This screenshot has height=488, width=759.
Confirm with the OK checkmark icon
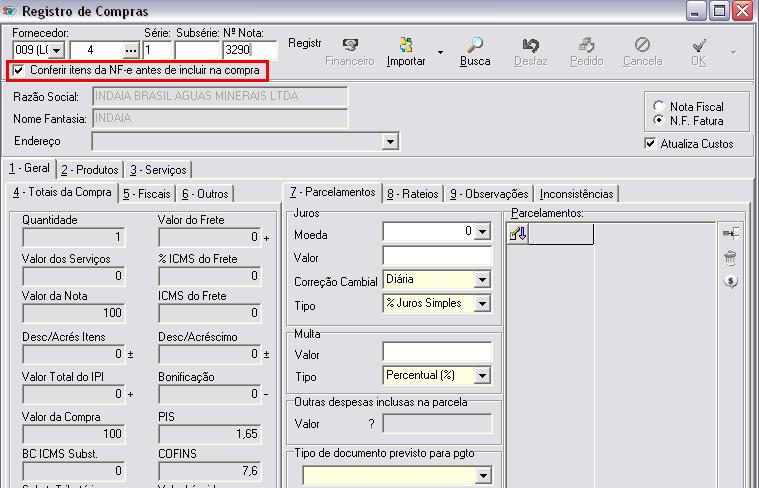point(699,47)
